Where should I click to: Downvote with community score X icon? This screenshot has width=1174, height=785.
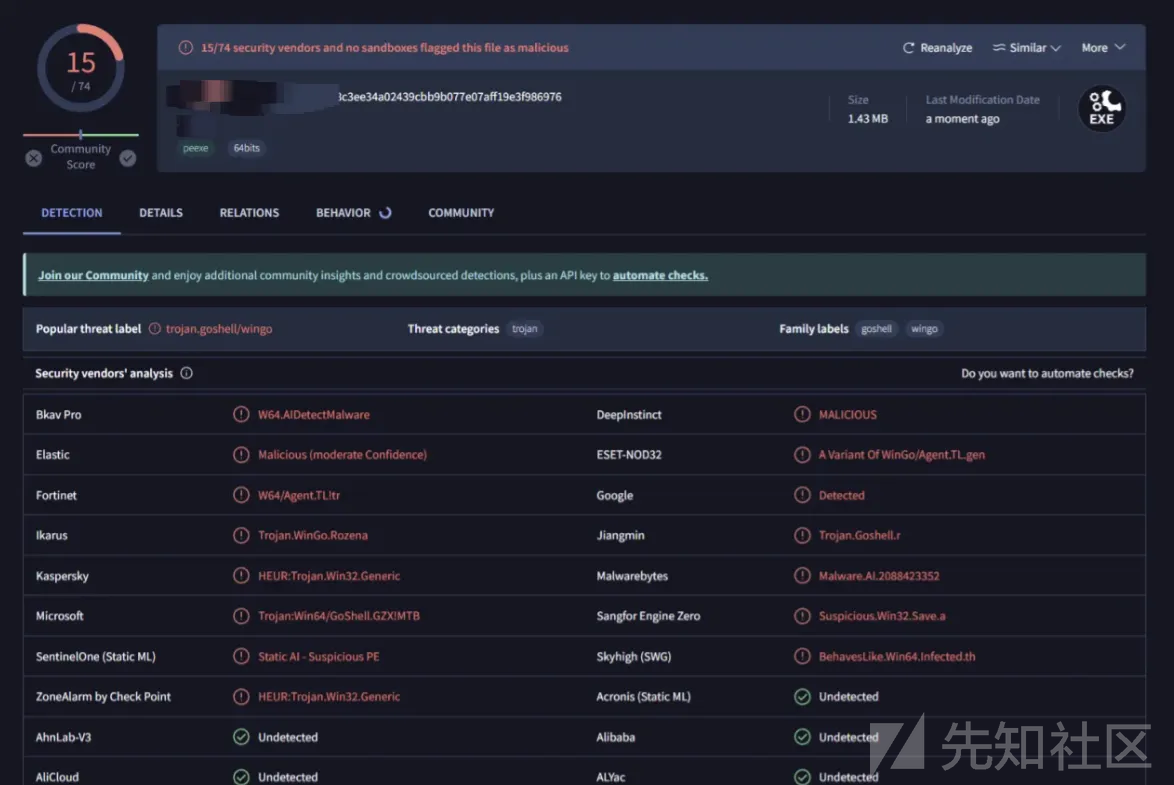pyautogui.click(x=34, y=158)
